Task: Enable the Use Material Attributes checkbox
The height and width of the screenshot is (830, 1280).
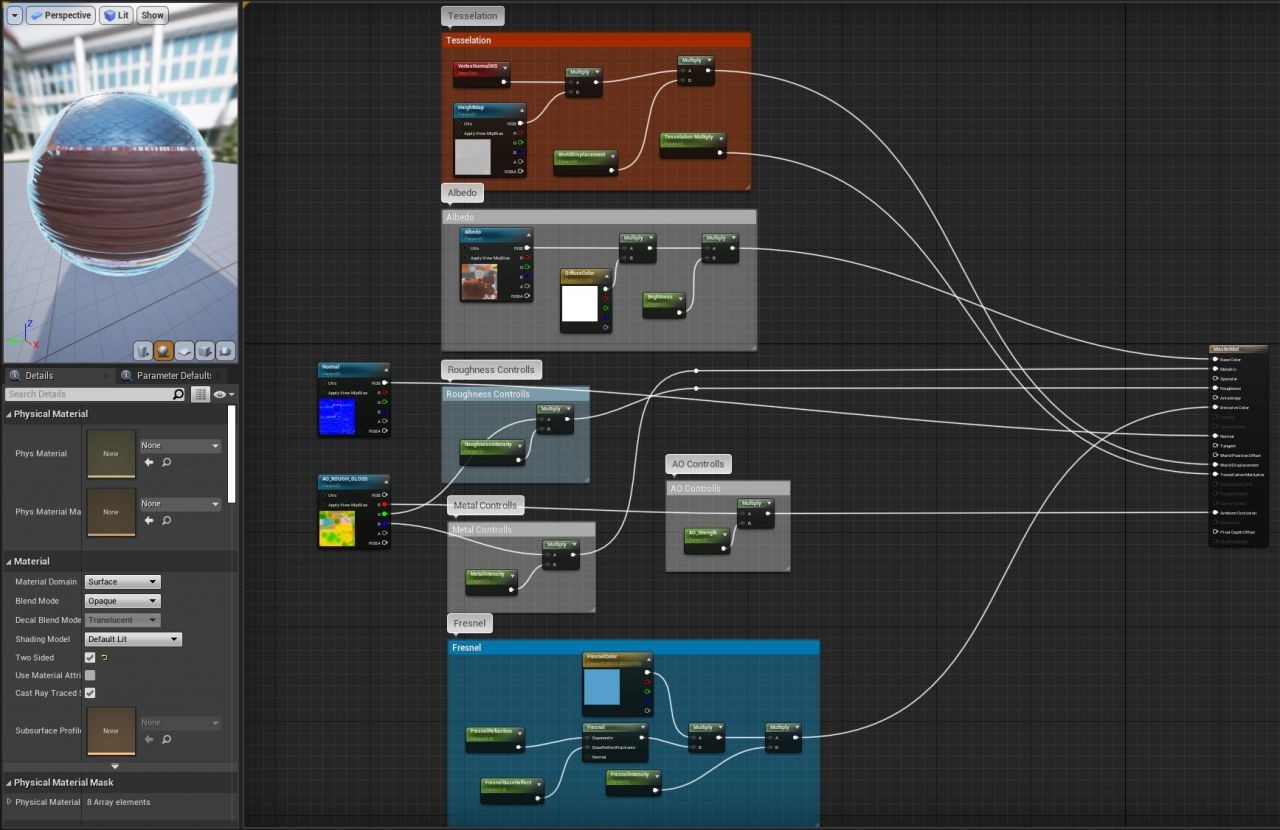Action: point(90,676)
